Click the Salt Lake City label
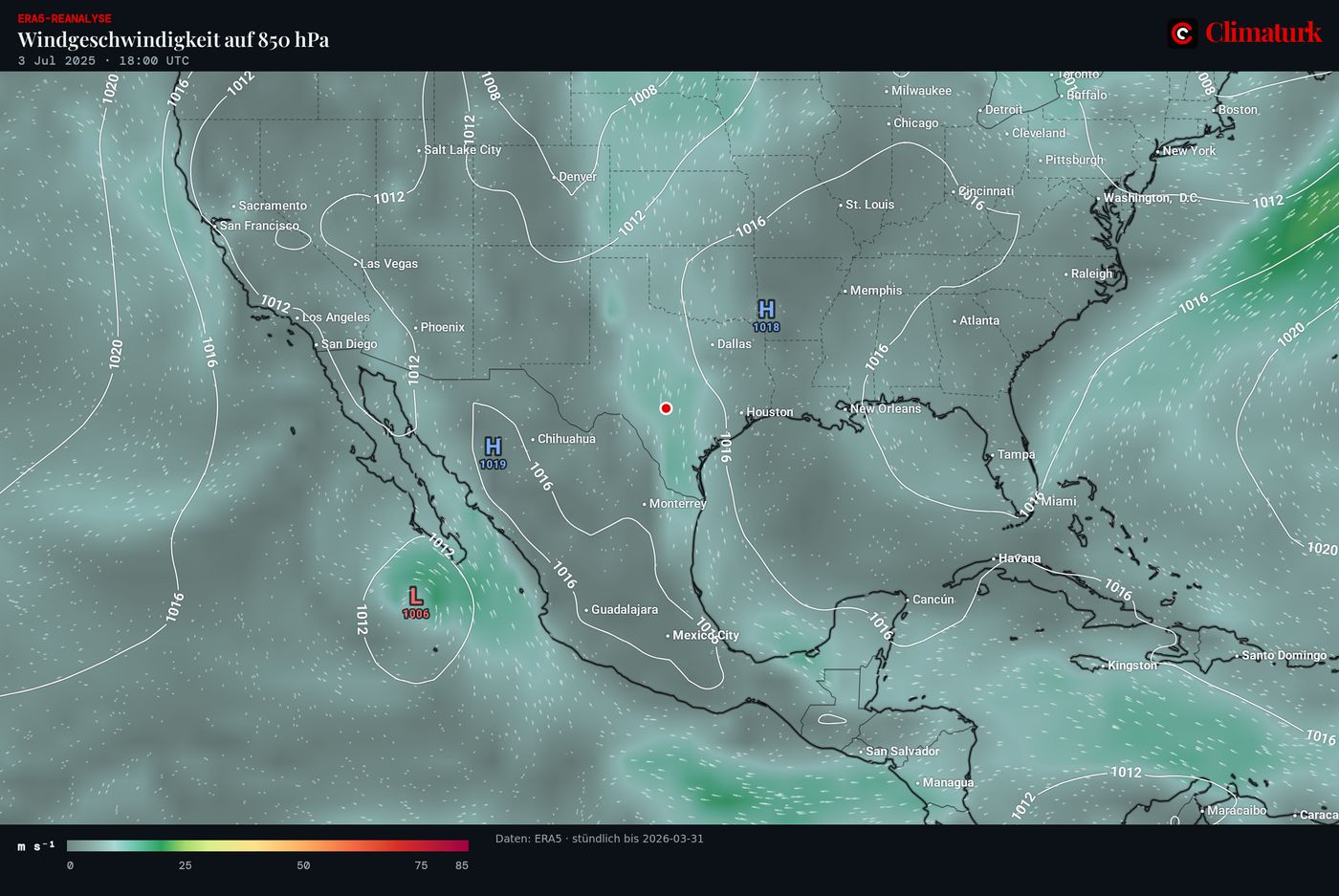 point(463,150)
